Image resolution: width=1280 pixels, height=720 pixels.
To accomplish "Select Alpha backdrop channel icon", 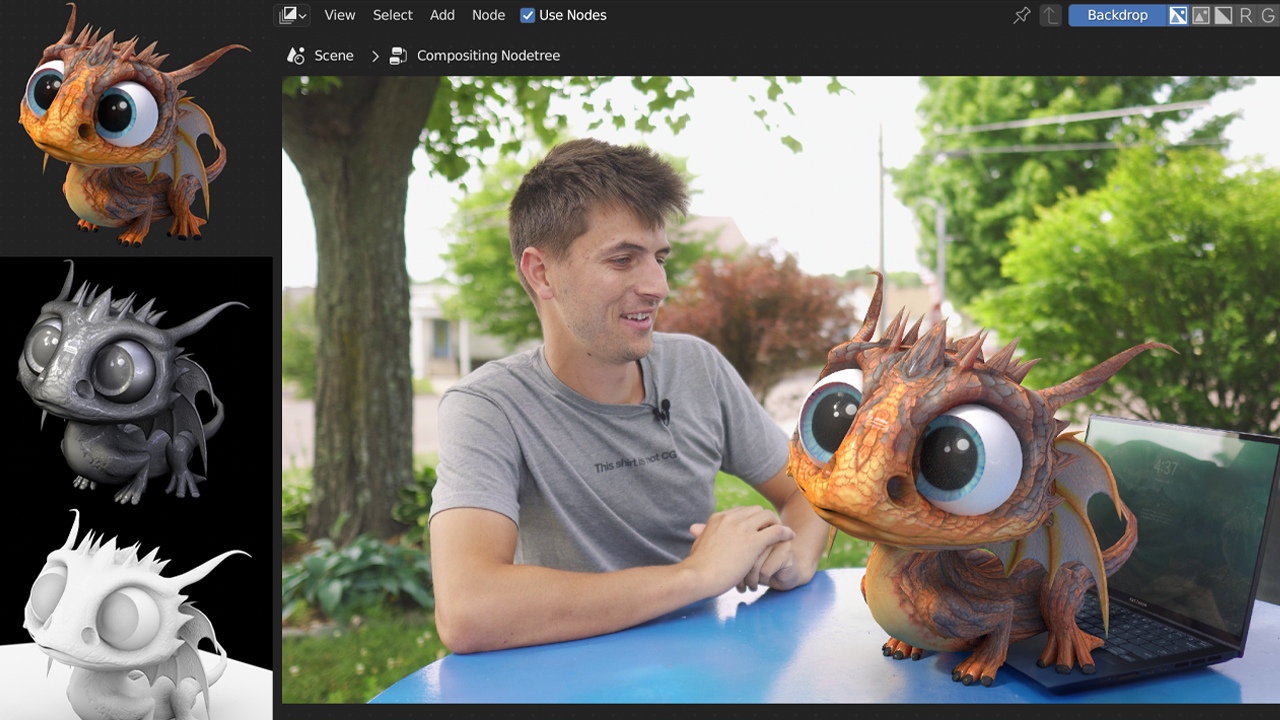I will pos(1223,15).
